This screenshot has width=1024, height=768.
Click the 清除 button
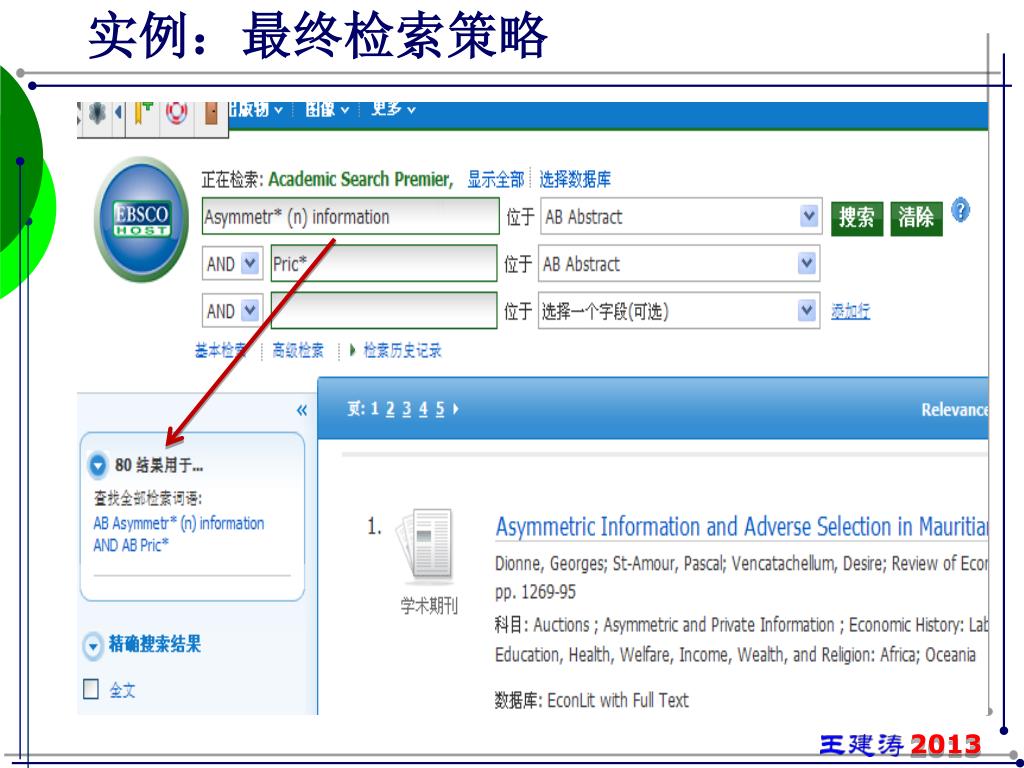click(x=916, y=217)
